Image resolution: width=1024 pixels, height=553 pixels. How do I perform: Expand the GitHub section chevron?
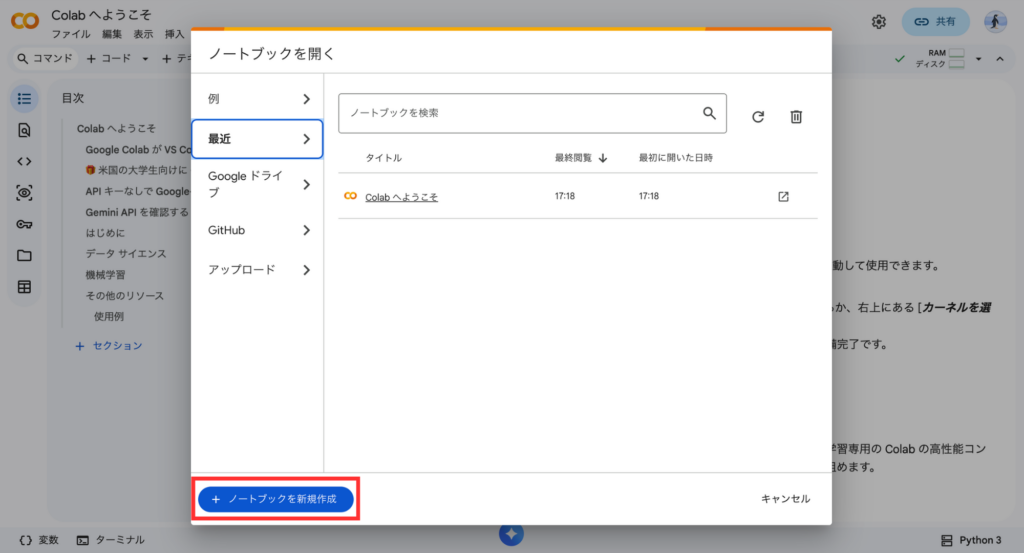306,230
